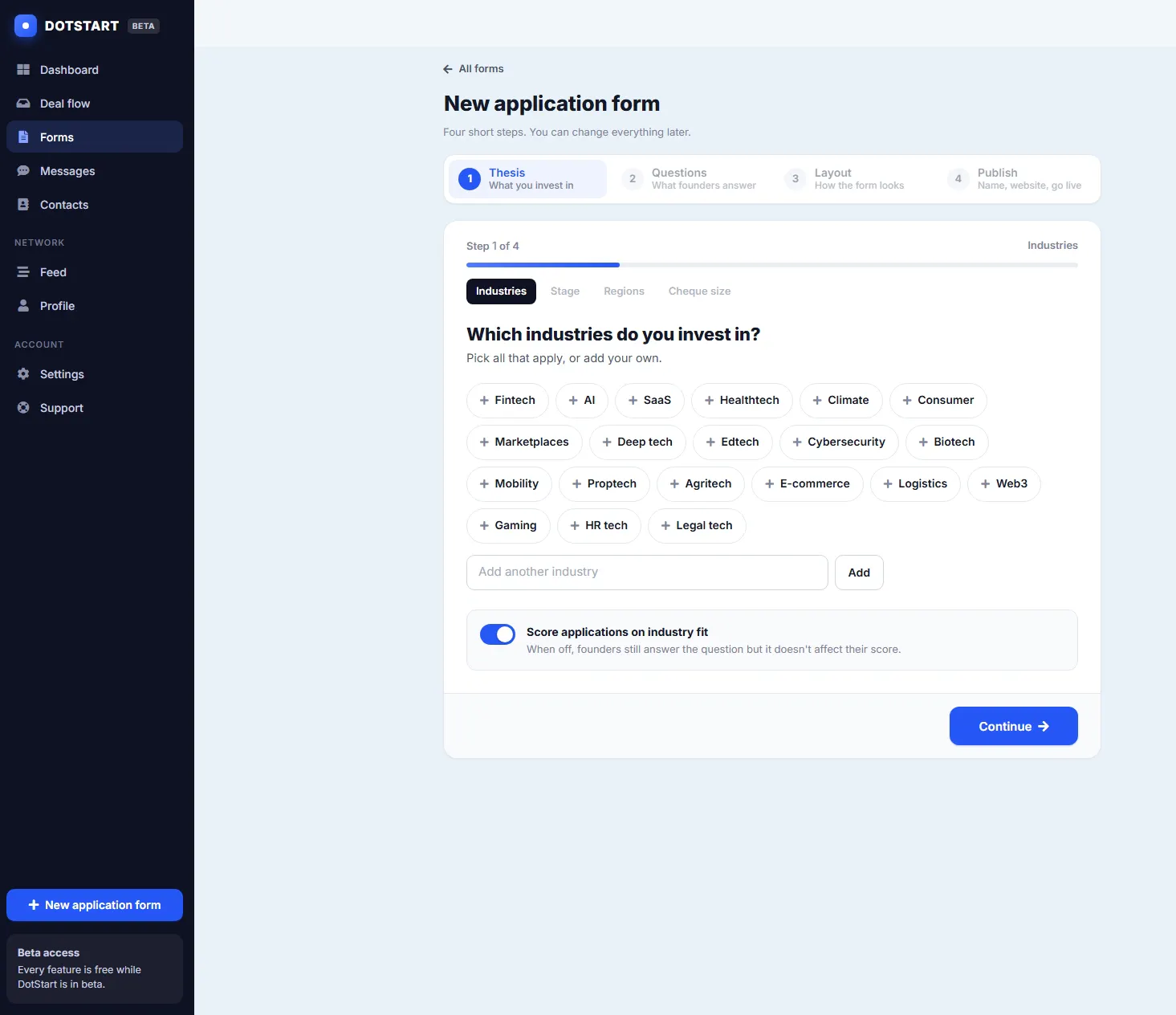
Task: Open Dashboard via its grid icon
Action: [23, 70]
